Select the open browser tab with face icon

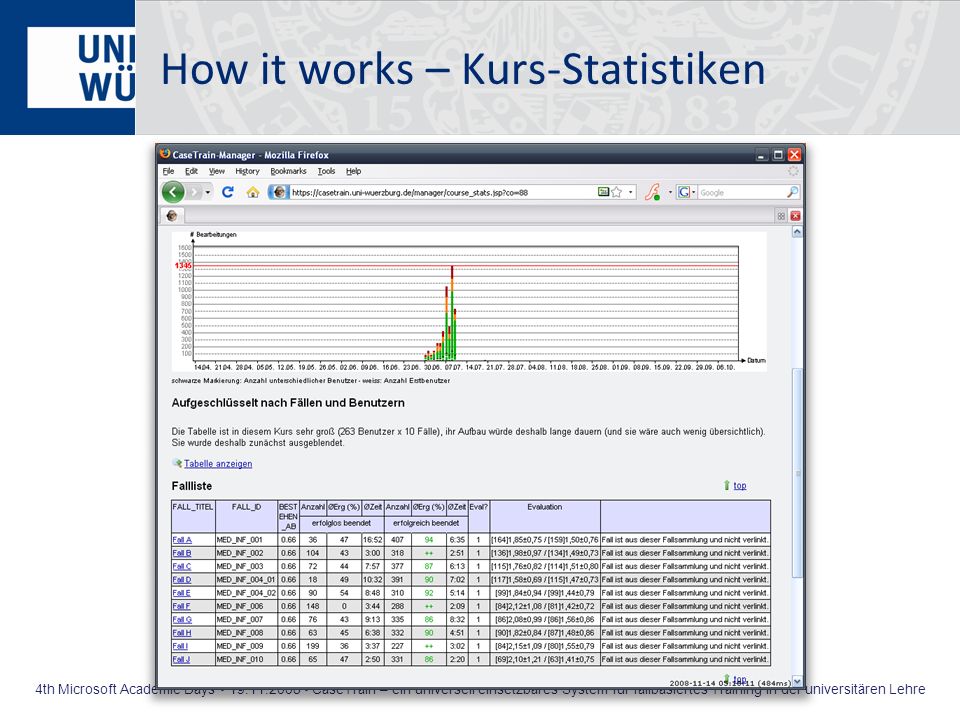click(172, 216)
